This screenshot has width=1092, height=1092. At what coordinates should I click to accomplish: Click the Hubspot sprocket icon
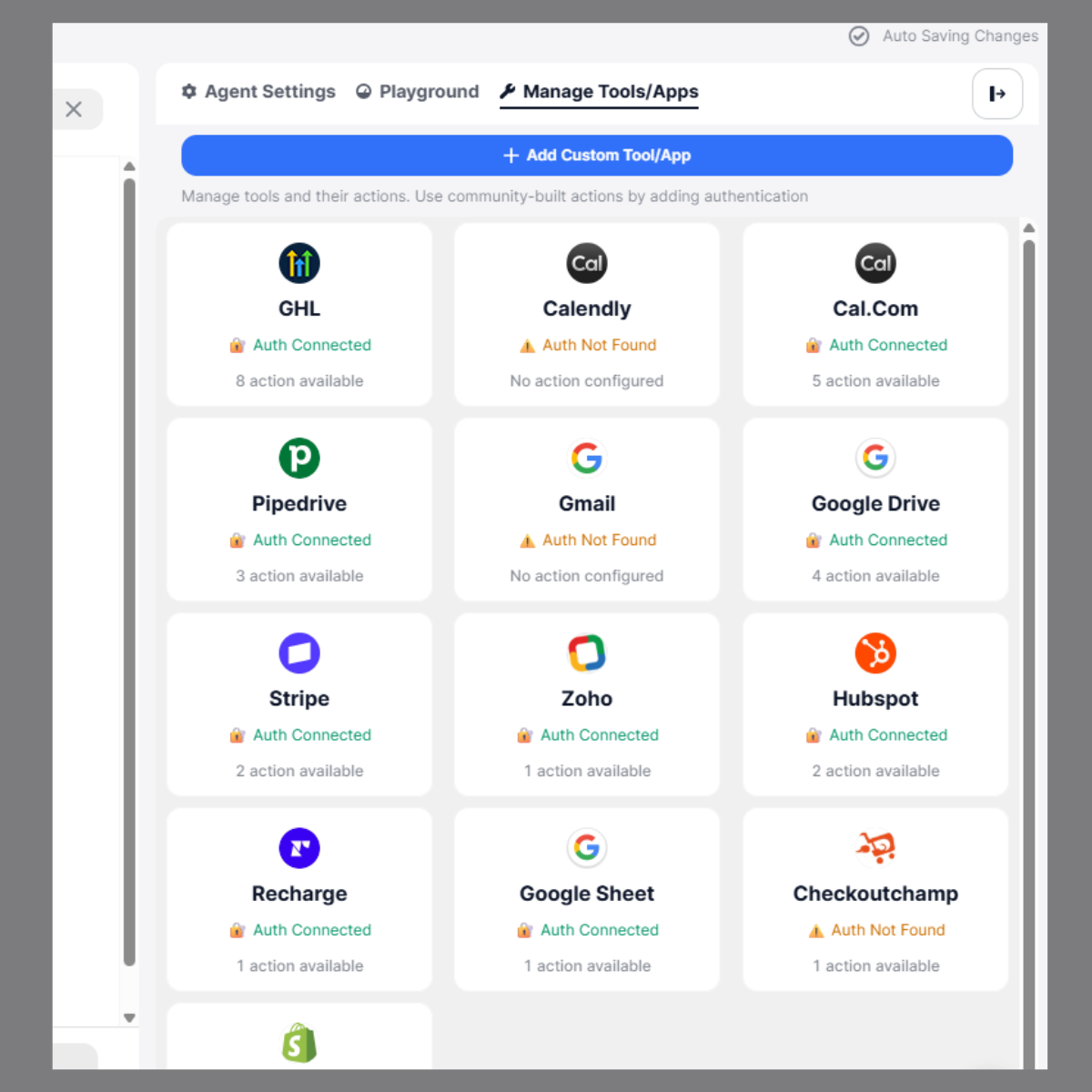coord(875,652)
